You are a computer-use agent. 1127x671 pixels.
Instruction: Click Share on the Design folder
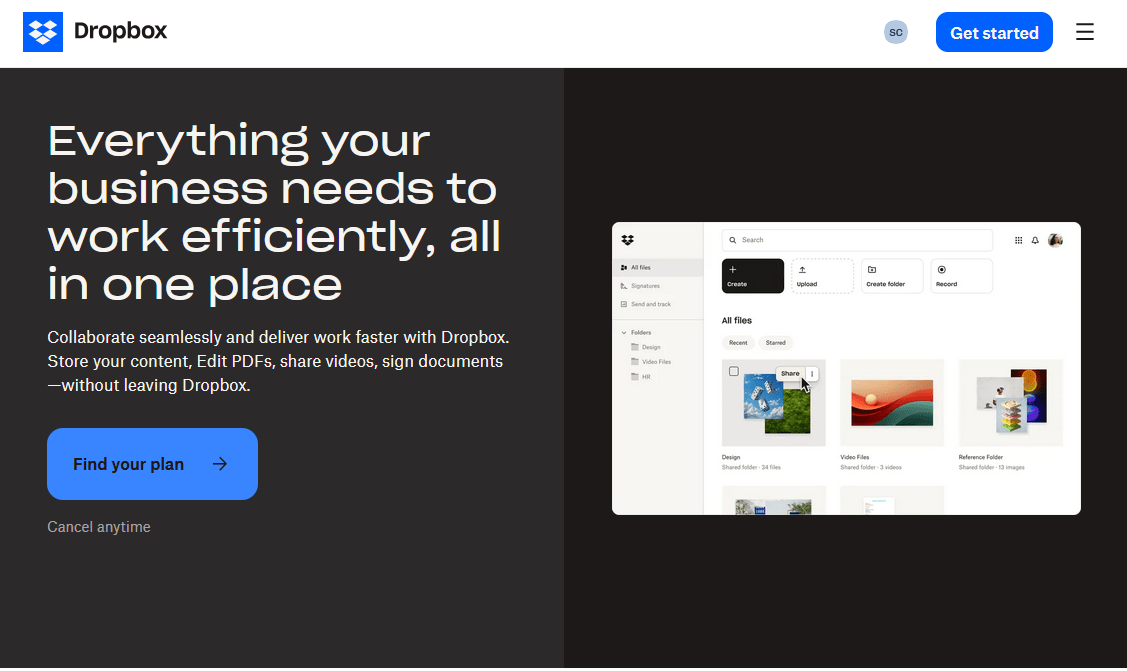click(790, 374)
